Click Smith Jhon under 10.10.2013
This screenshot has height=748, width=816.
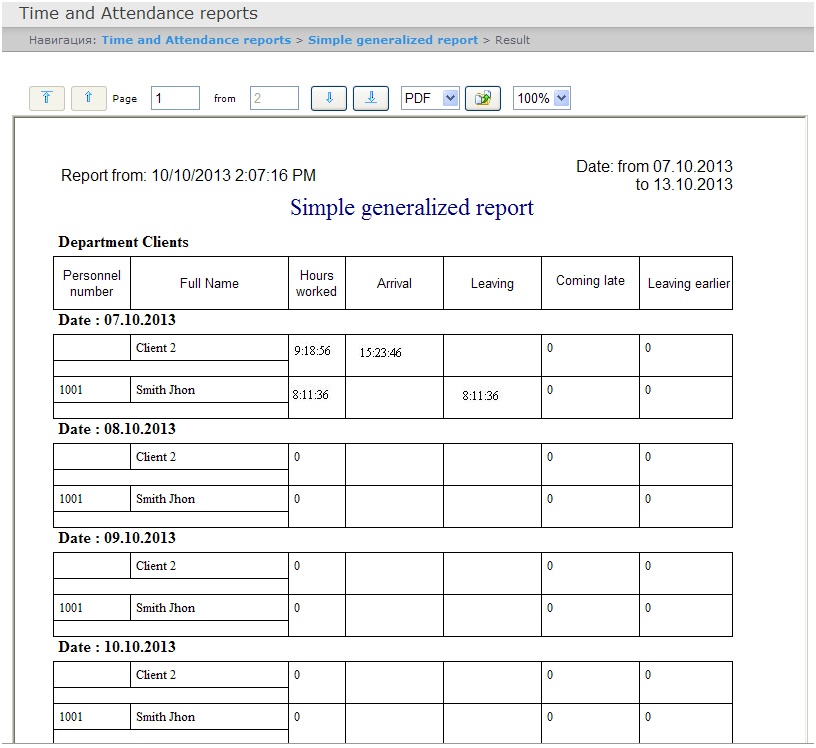165,717
